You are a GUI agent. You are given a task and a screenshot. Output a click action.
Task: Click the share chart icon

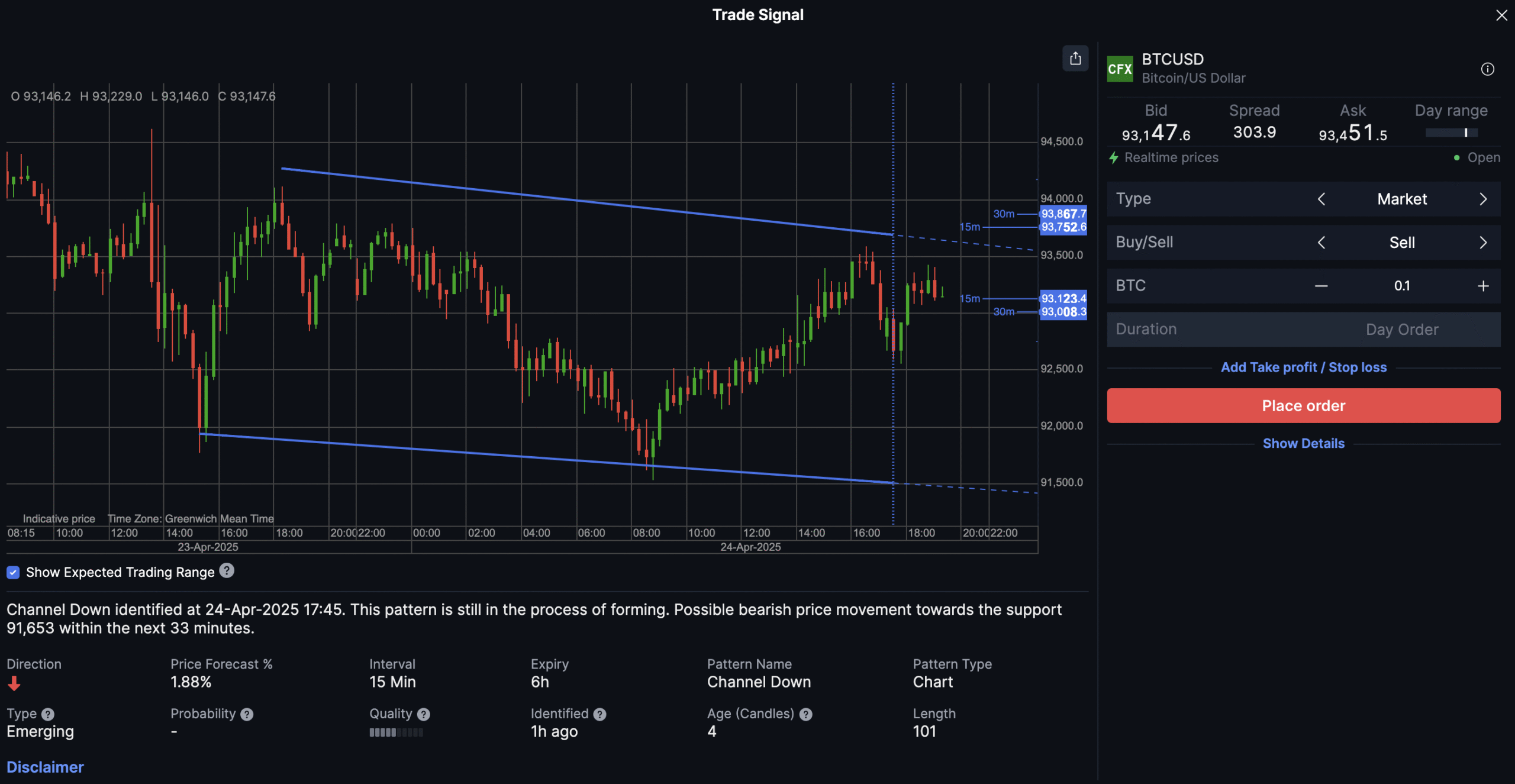pos(1075,59)
